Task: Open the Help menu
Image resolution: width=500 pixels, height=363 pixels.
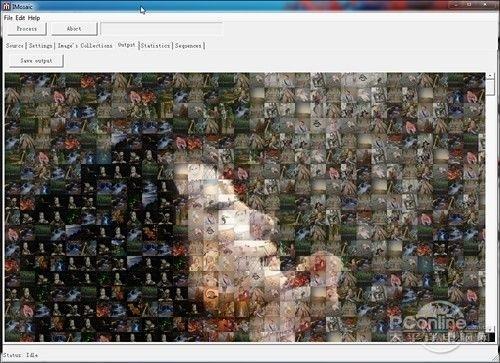Action: coord(34,18)
